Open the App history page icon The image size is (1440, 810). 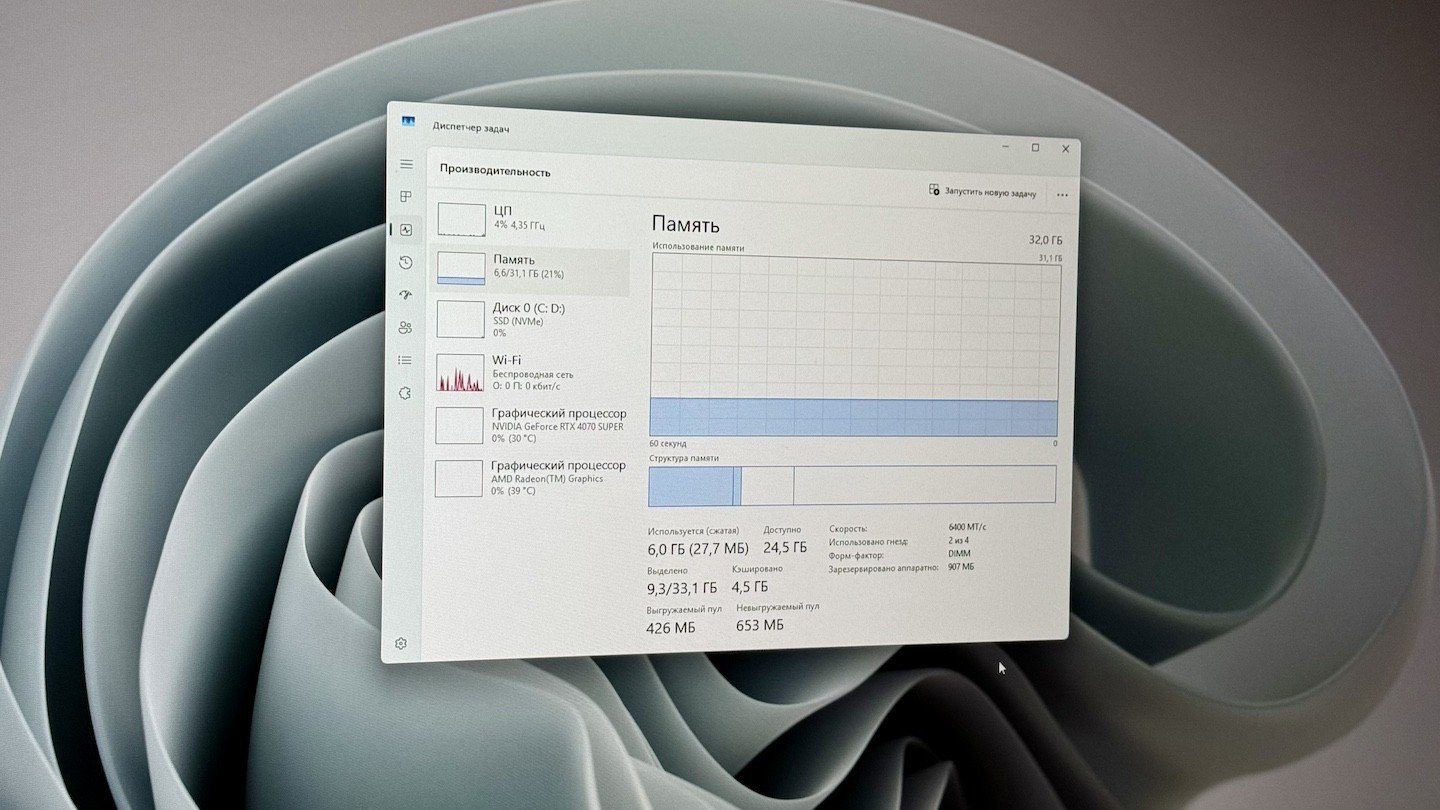(x=405, y=262)
